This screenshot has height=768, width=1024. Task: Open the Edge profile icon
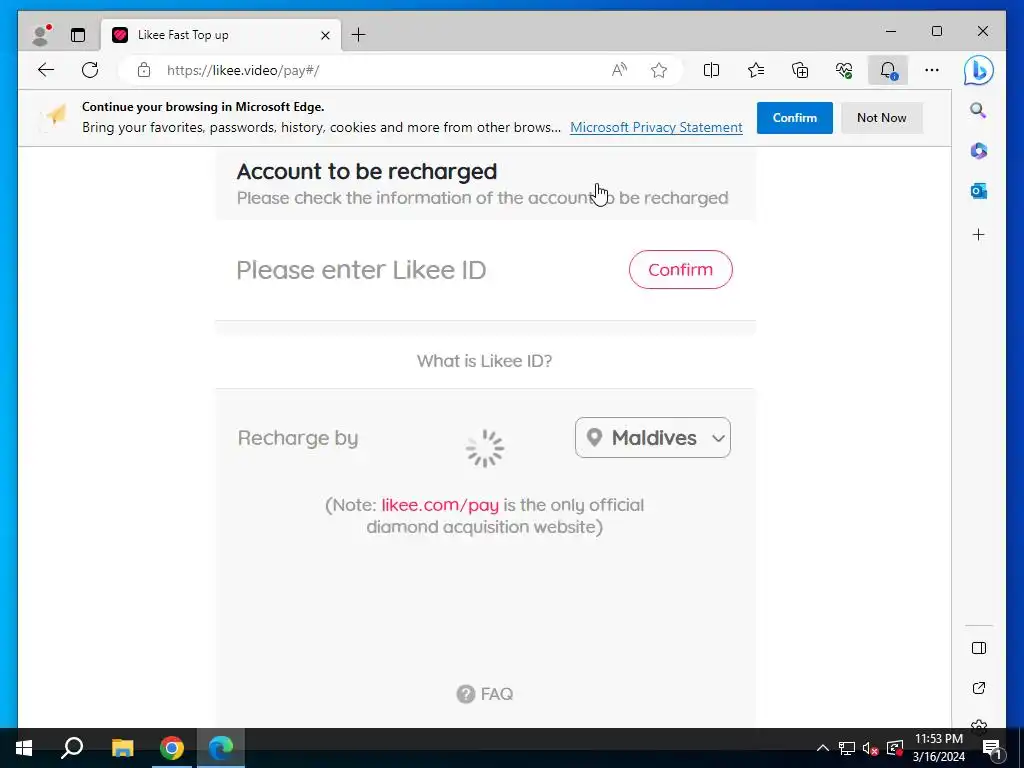[41, 35]
